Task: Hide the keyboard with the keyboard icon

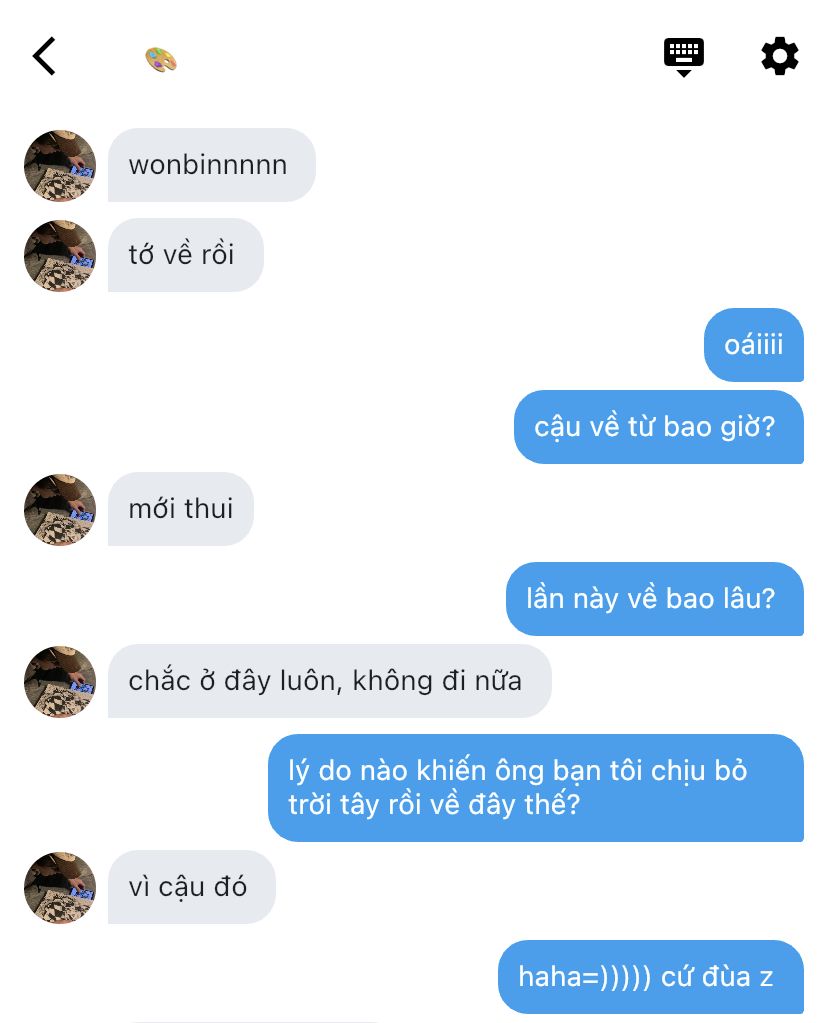Action: coord(683,57)
